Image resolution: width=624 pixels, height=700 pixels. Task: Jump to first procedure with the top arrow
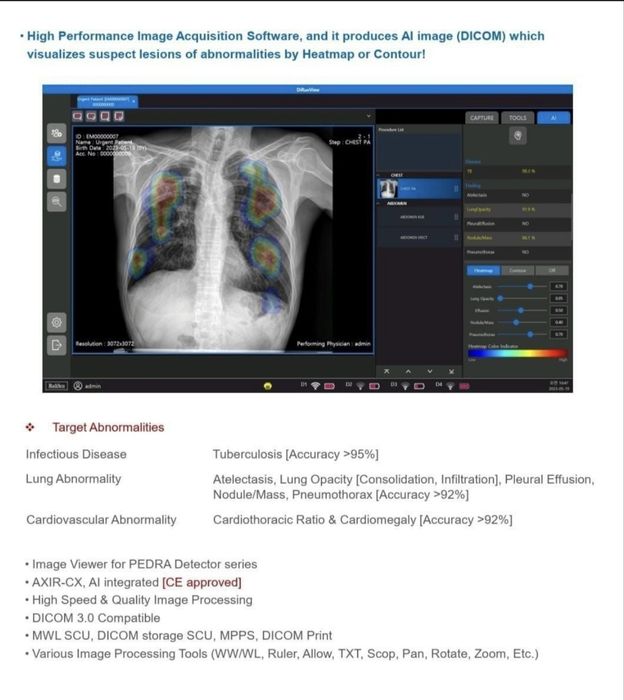point(387,371)
